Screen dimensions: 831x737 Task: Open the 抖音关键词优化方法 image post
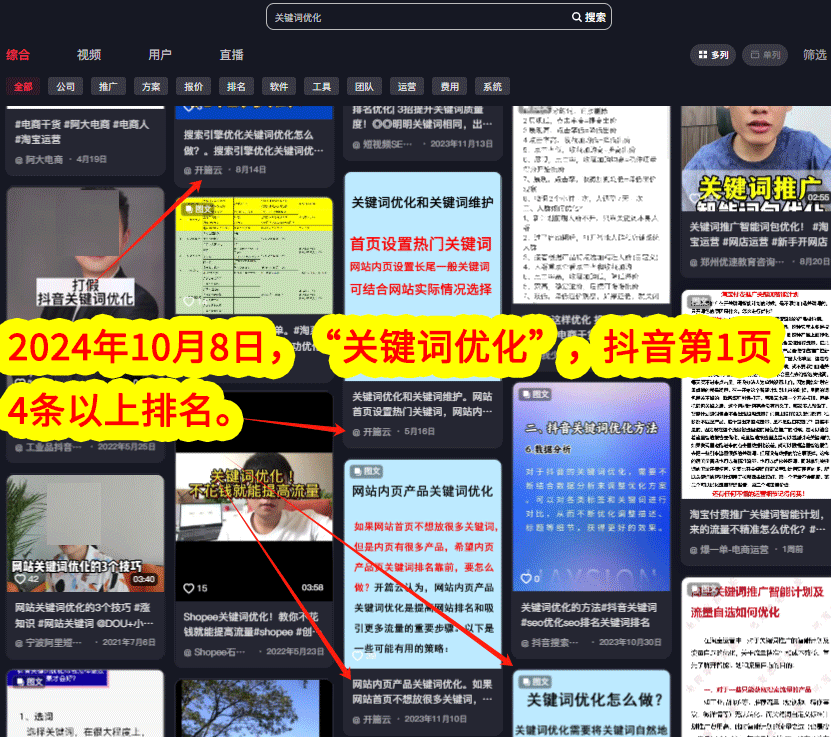tap(591, 487)
